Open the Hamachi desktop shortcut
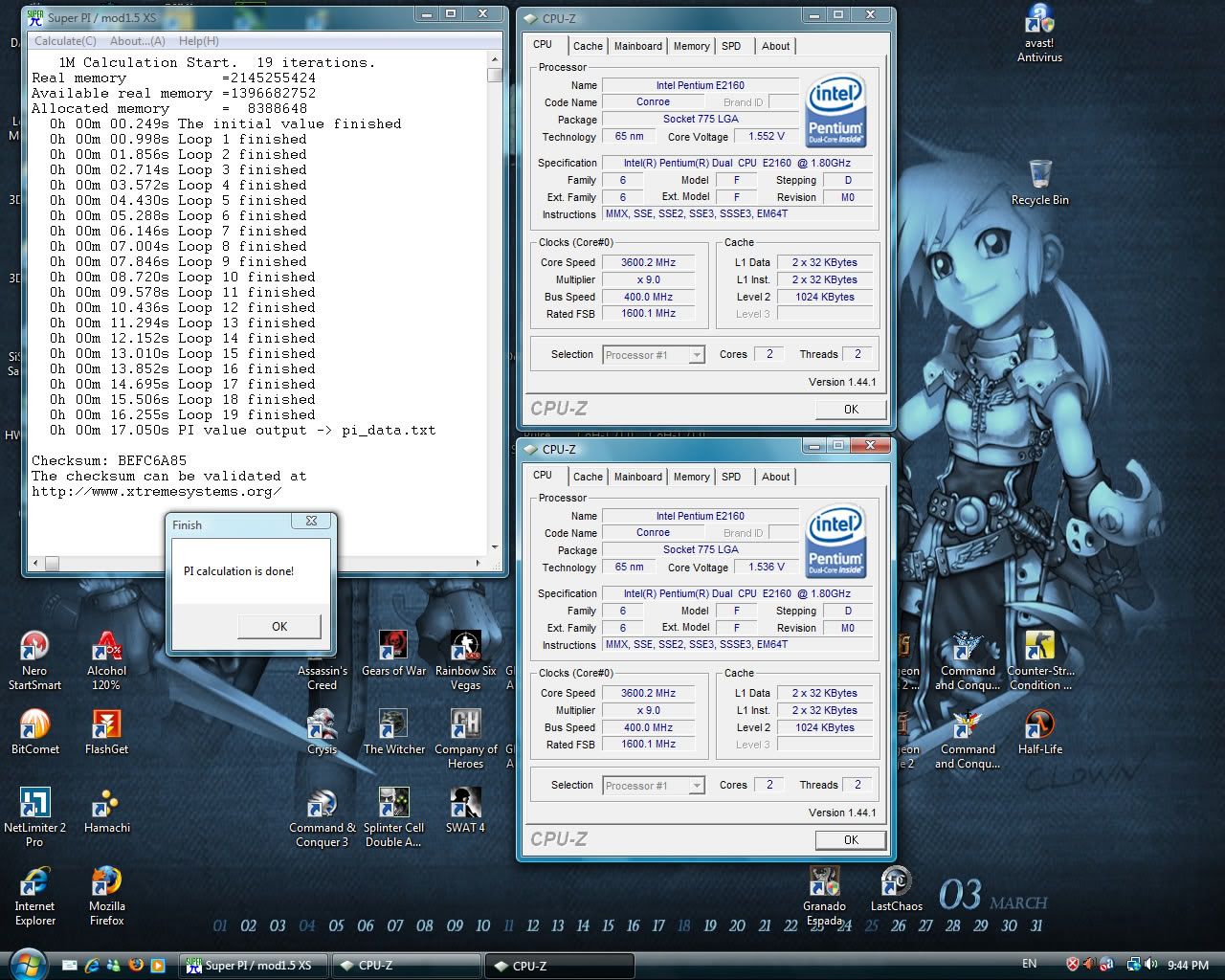 pyautogui.click(x=106, y=804)
